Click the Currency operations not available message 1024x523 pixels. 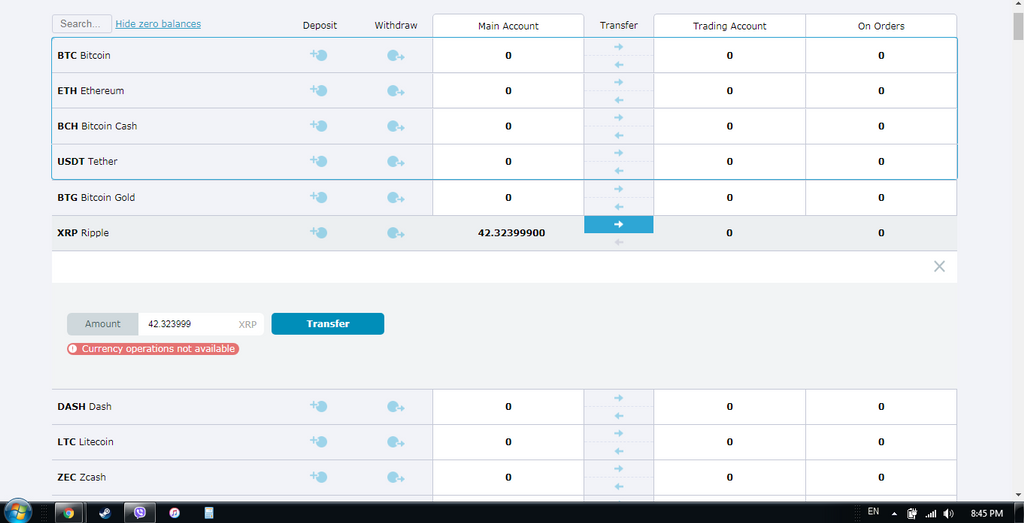pos(153,349)
